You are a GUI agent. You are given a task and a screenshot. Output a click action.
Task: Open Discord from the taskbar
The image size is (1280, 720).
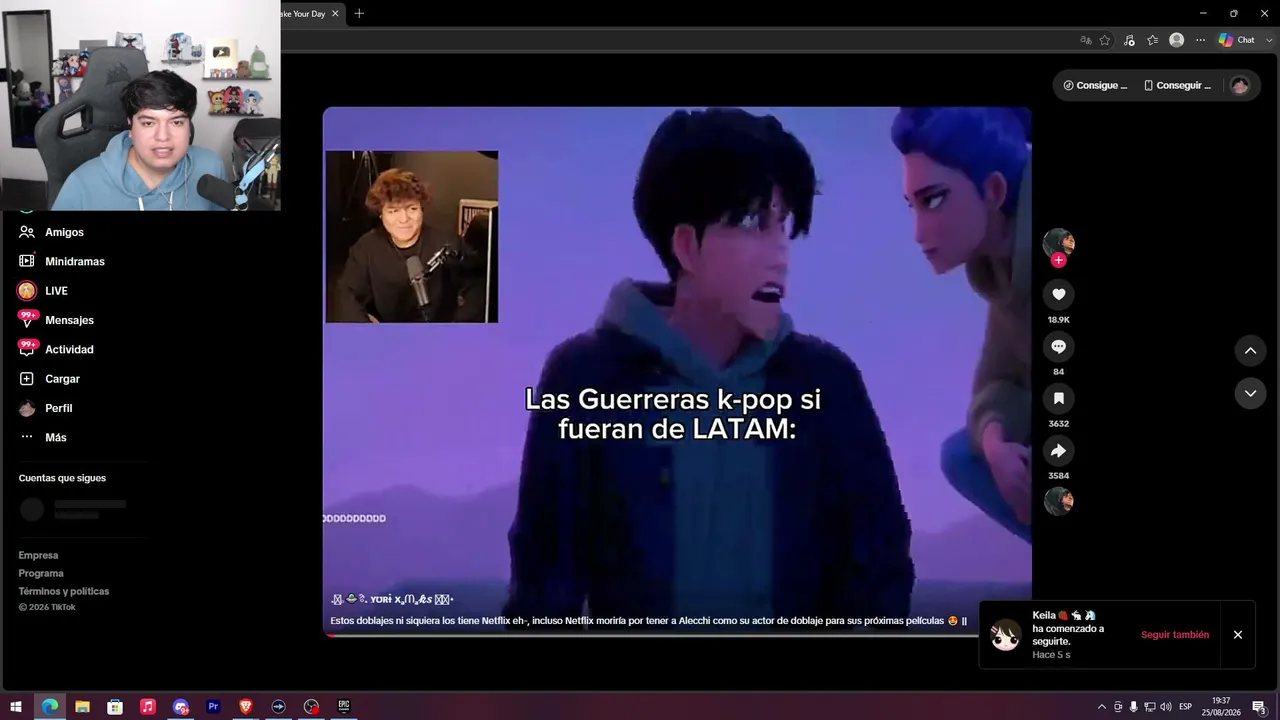(181, 706)
